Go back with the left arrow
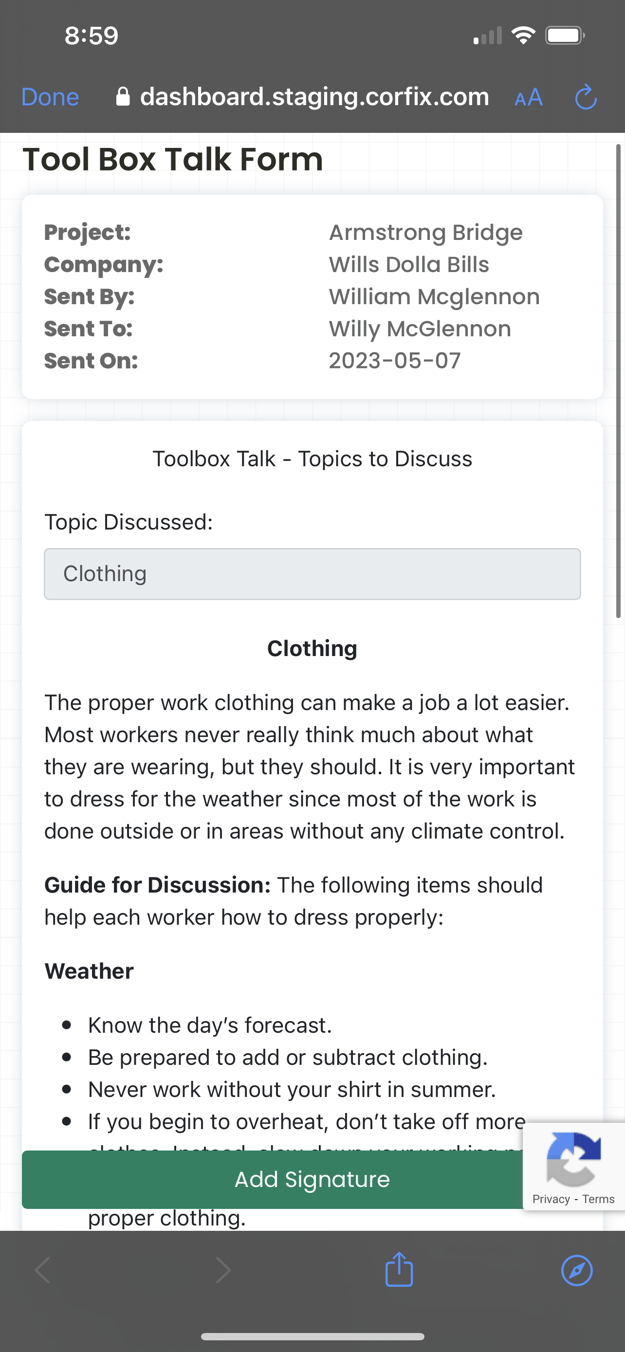Viewport: 625px width, 1352px height. [x=42, y=1270]
